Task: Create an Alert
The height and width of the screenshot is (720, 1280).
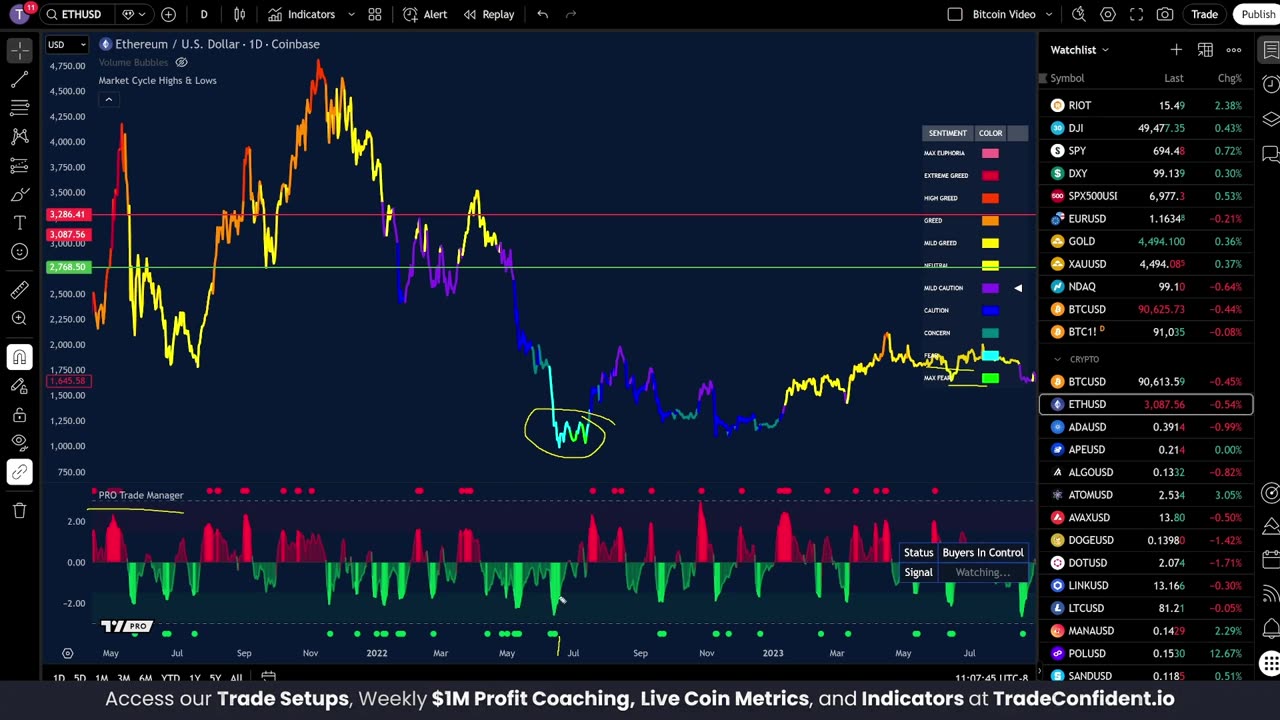Action: click(x=425, y=14)
